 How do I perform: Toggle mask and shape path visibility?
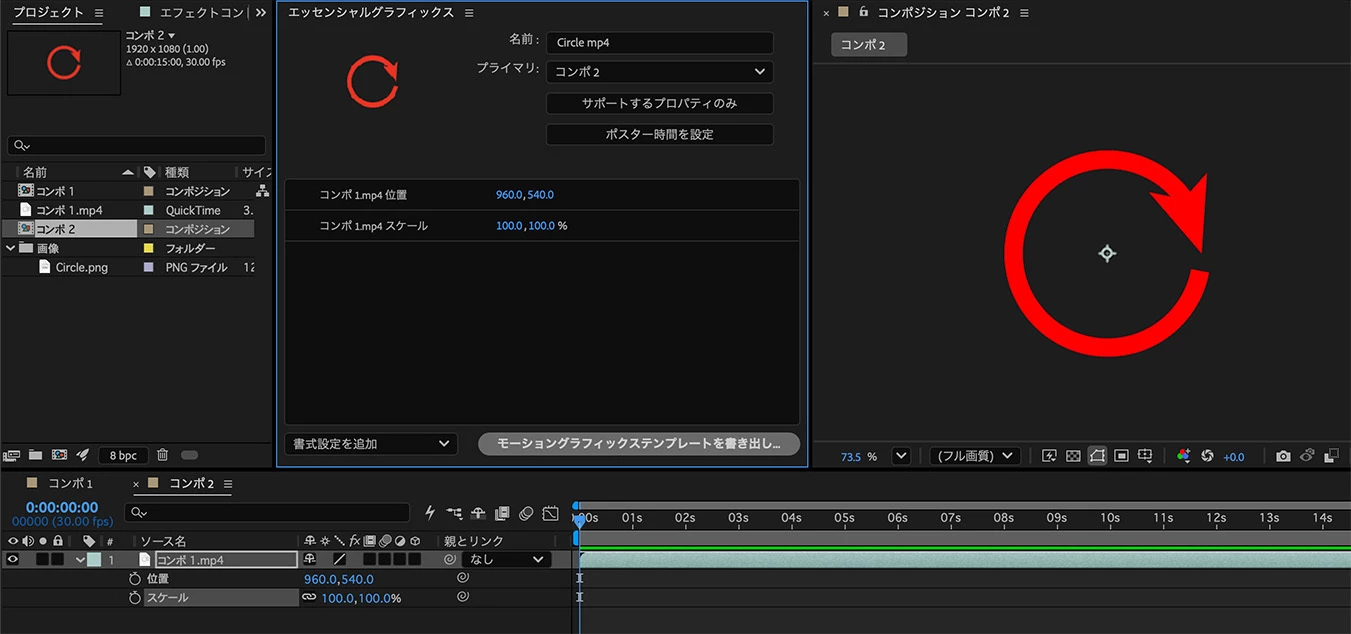tap(1097, 456)
